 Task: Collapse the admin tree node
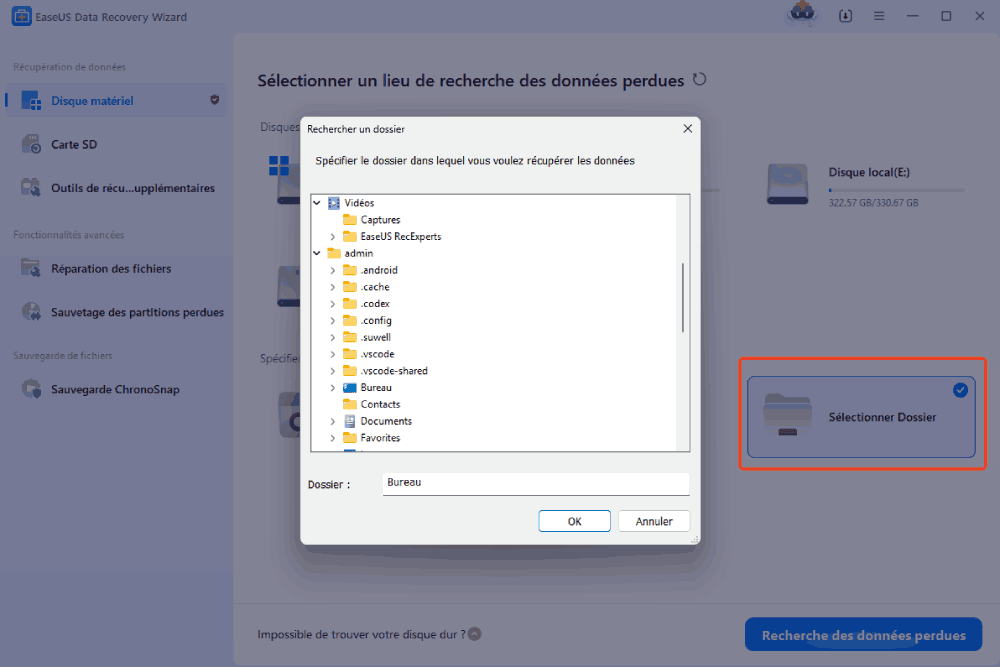pos(317,253)
